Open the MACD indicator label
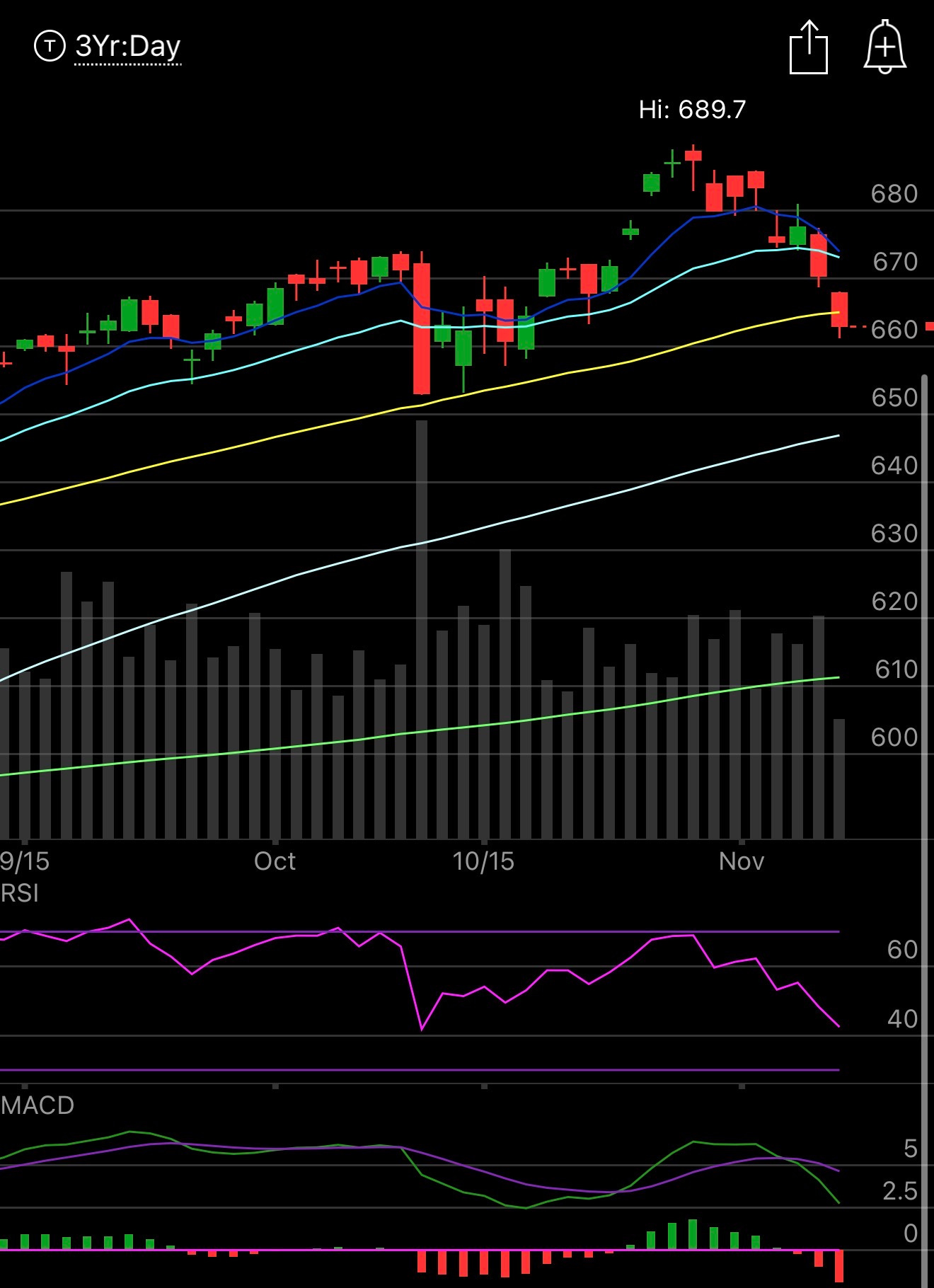Viewport: 934px width, 1288px height. 37,1105
